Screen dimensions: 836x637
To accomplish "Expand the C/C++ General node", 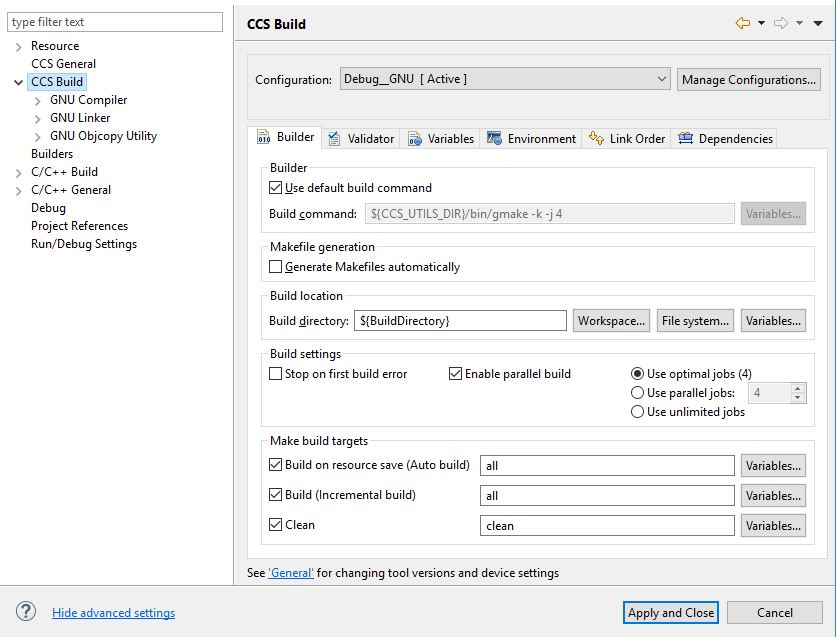I will pos(19,190).
